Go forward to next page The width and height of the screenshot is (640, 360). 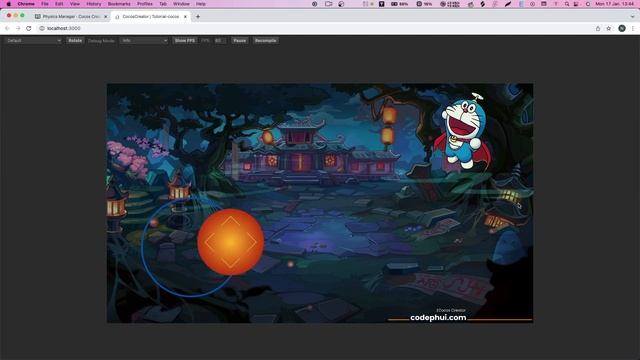tap(18, 28)
